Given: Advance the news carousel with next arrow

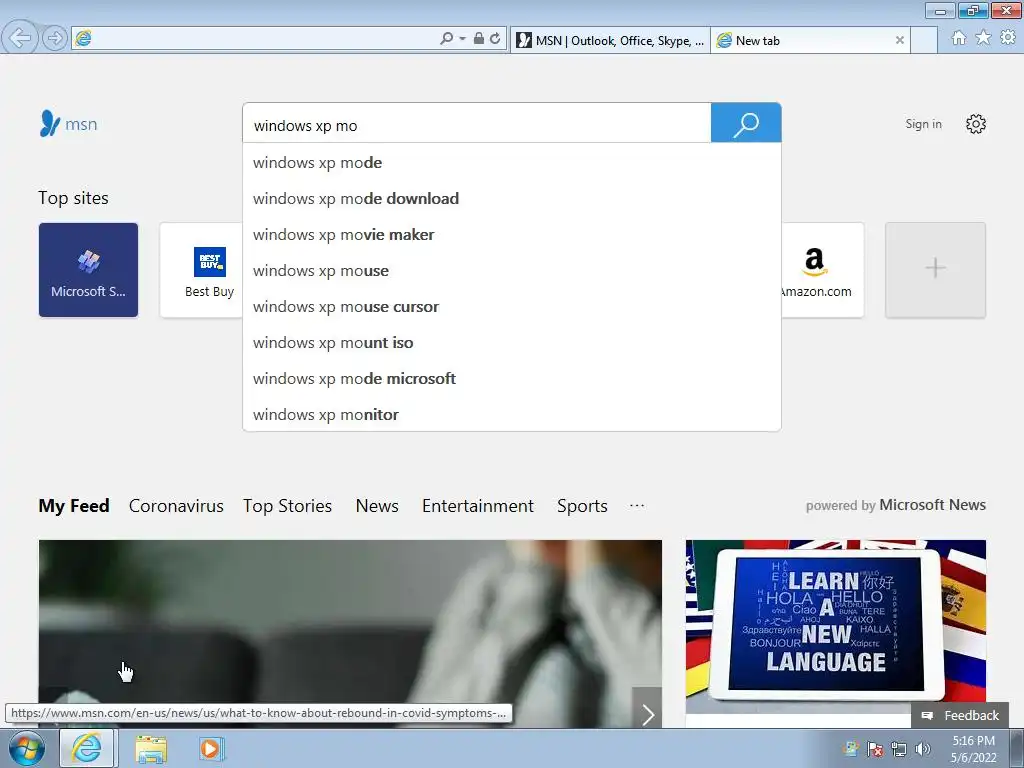Looking at the screenshot, I should coord(647,714).
